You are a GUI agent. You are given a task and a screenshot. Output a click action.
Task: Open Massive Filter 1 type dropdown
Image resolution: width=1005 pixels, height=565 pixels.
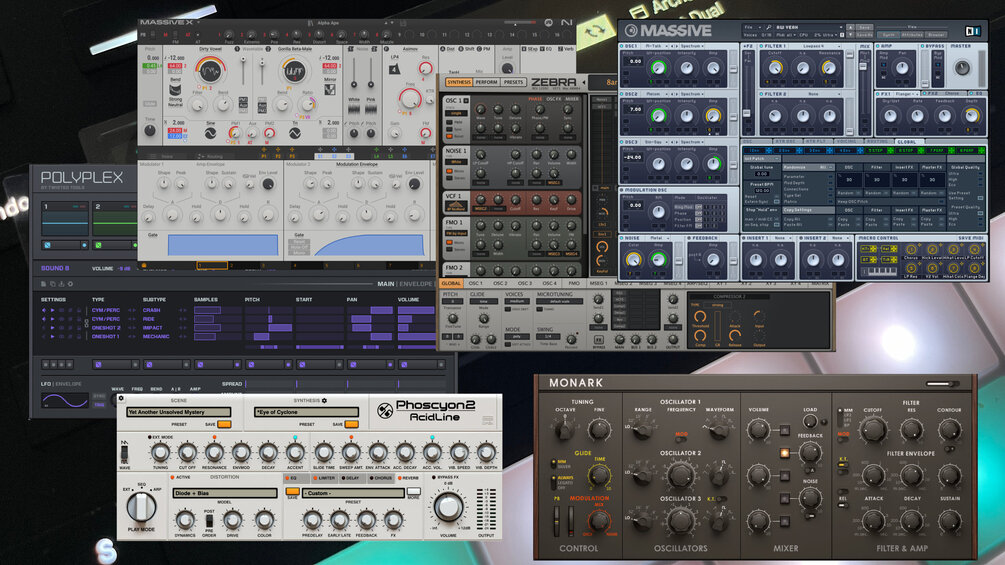[x=813, y=46]
